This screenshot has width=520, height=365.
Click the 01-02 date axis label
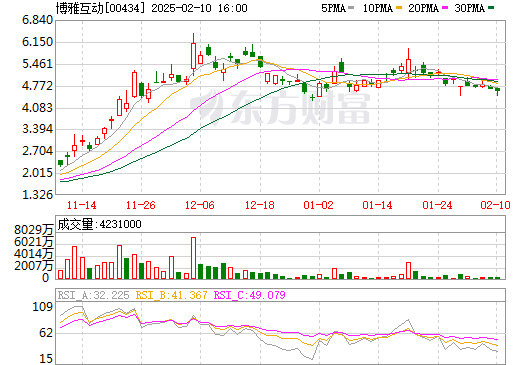click(x=318, y=205)
